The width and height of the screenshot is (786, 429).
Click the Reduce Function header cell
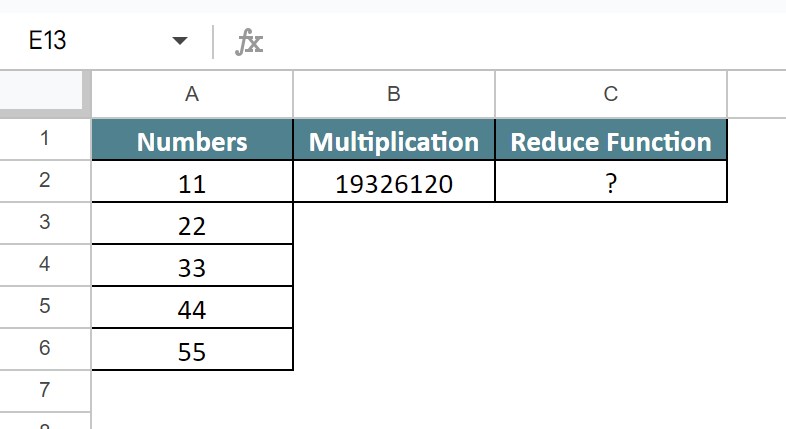click(x=611, y=140)
